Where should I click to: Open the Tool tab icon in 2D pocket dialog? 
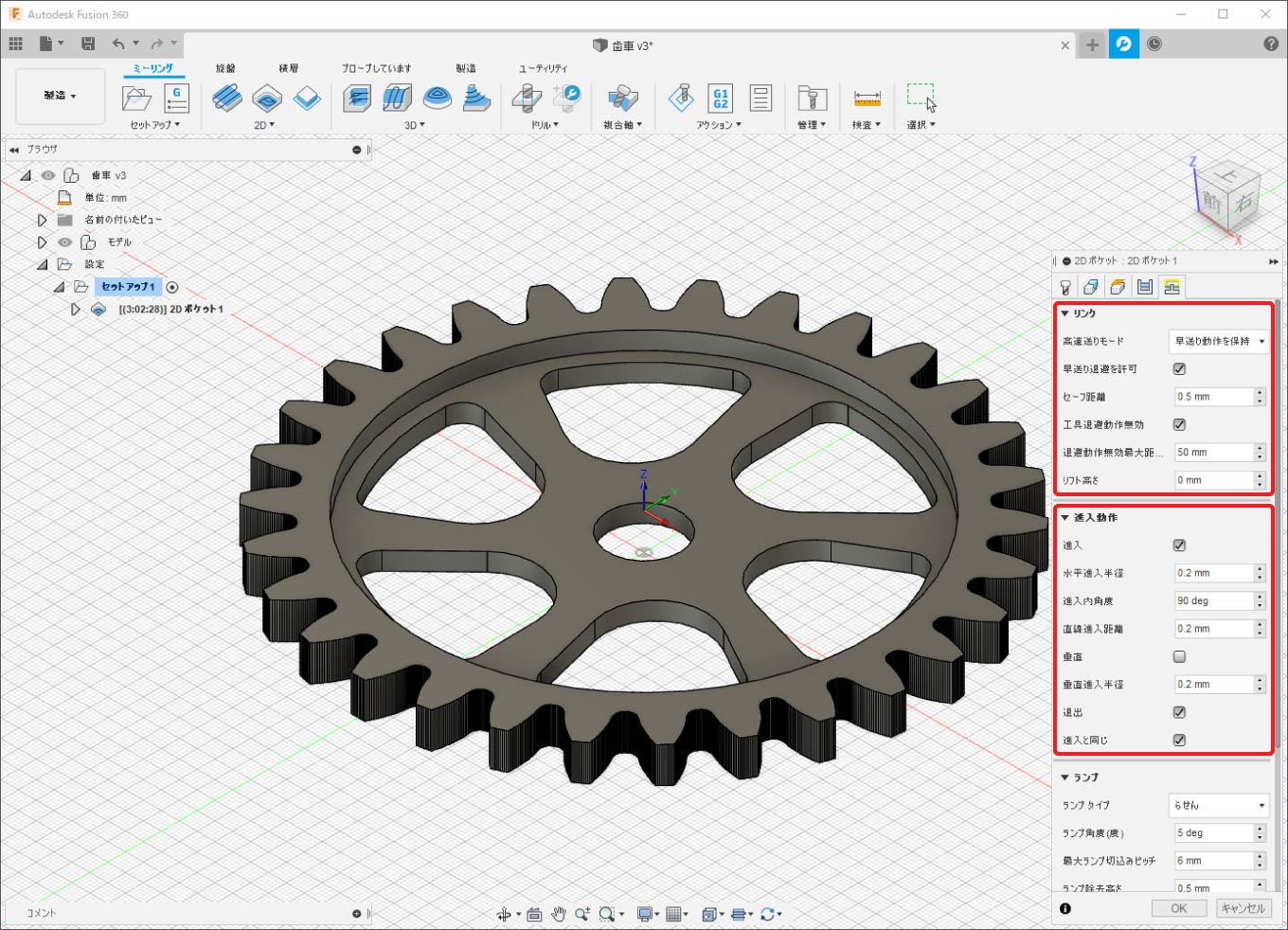click(1065, 287)
